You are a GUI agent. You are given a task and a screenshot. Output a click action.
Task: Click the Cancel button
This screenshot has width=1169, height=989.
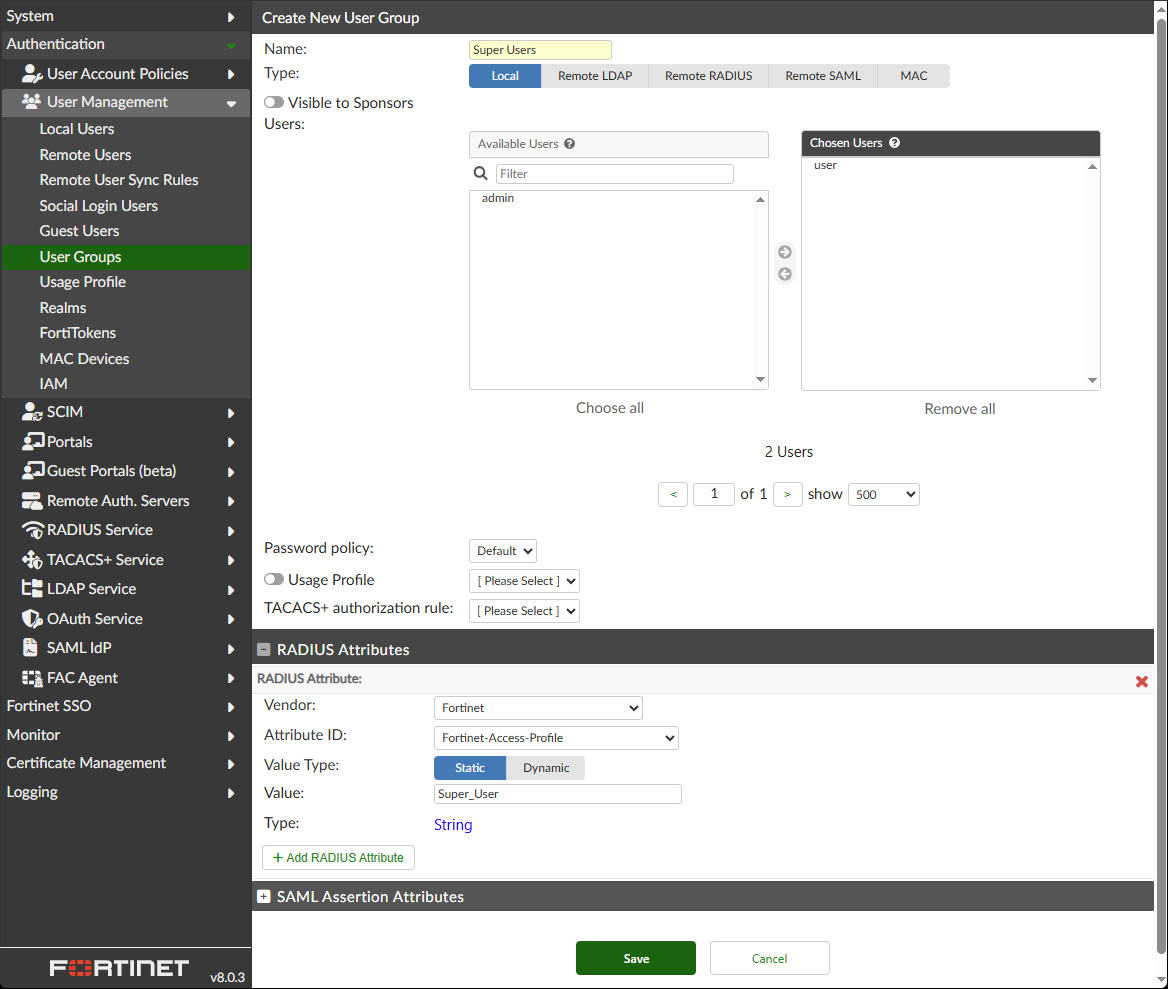(769, 958)
